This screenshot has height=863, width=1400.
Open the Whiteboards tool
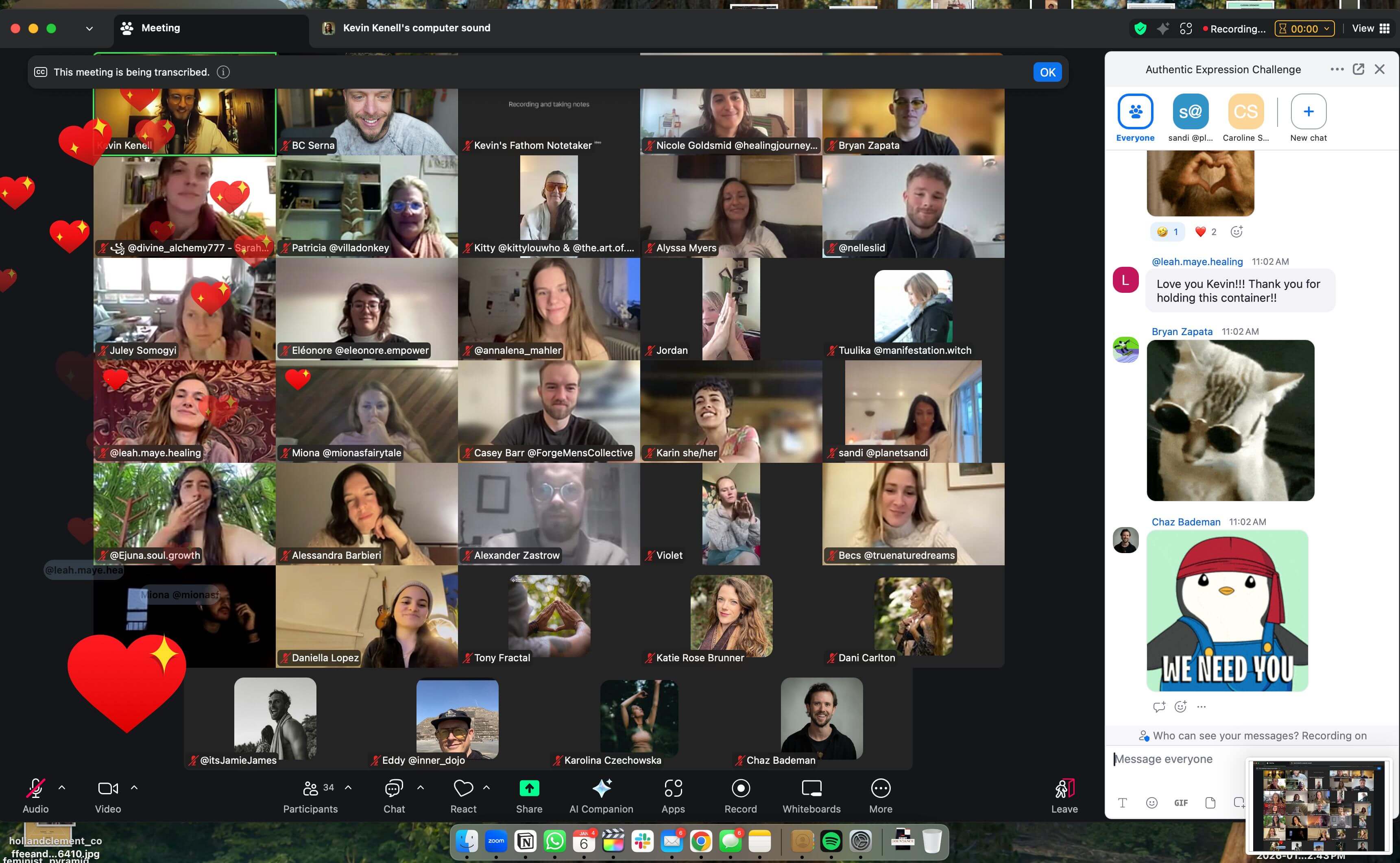click(811, 788)
